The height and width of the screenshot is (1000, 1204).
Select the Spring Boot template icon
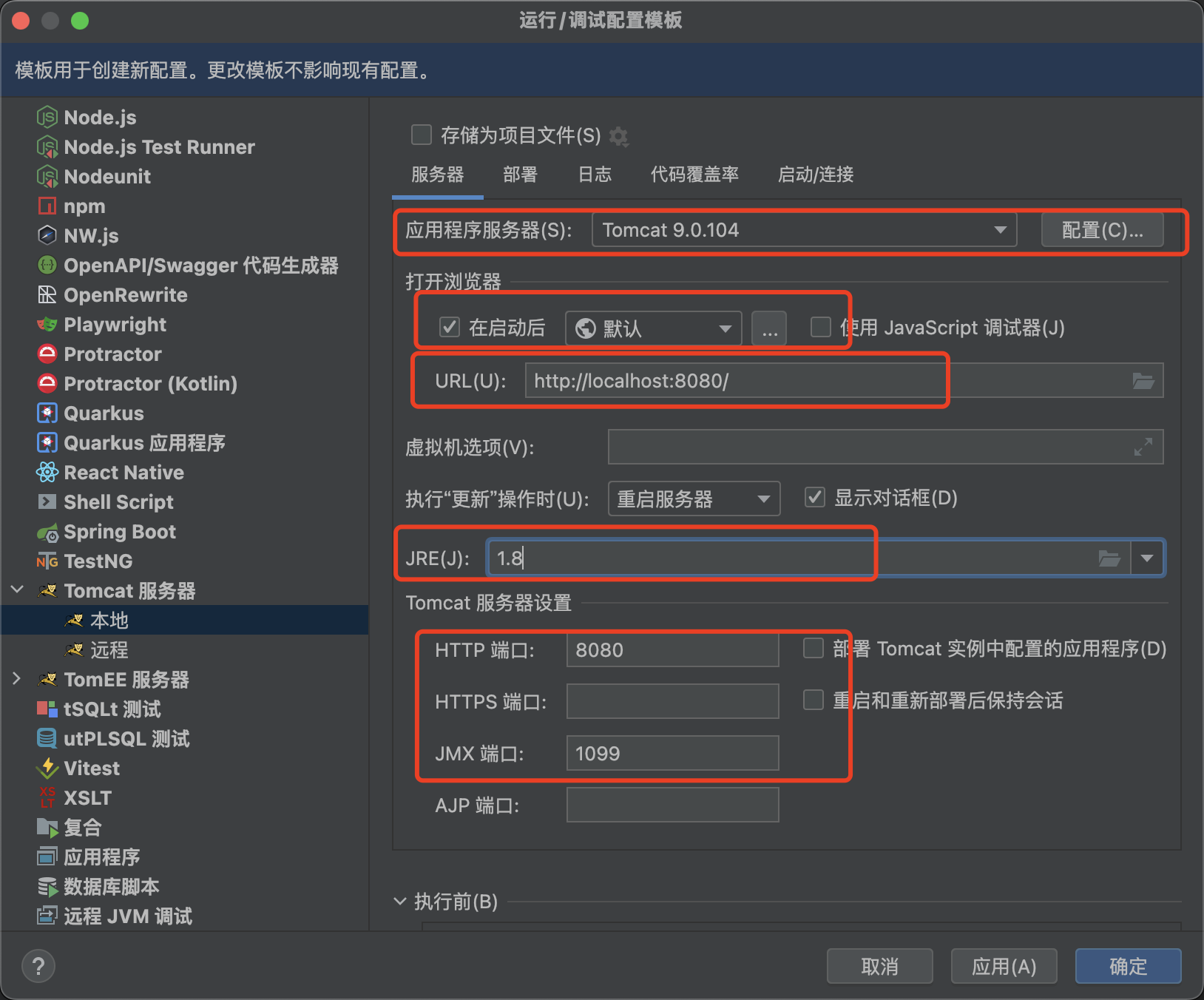point(47,533)
